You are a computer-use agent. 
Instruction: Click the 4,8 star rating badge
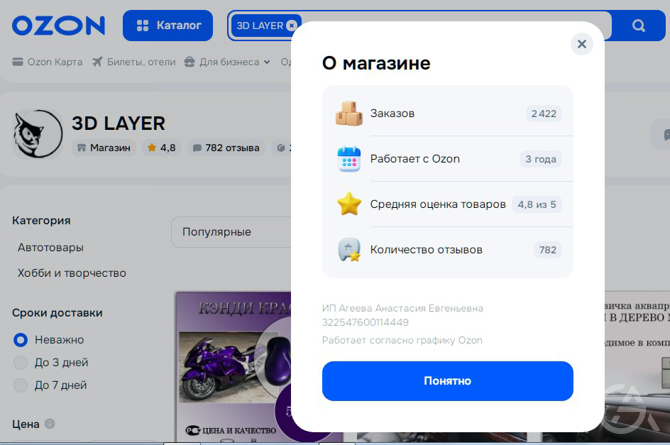(x=162, y=148)
